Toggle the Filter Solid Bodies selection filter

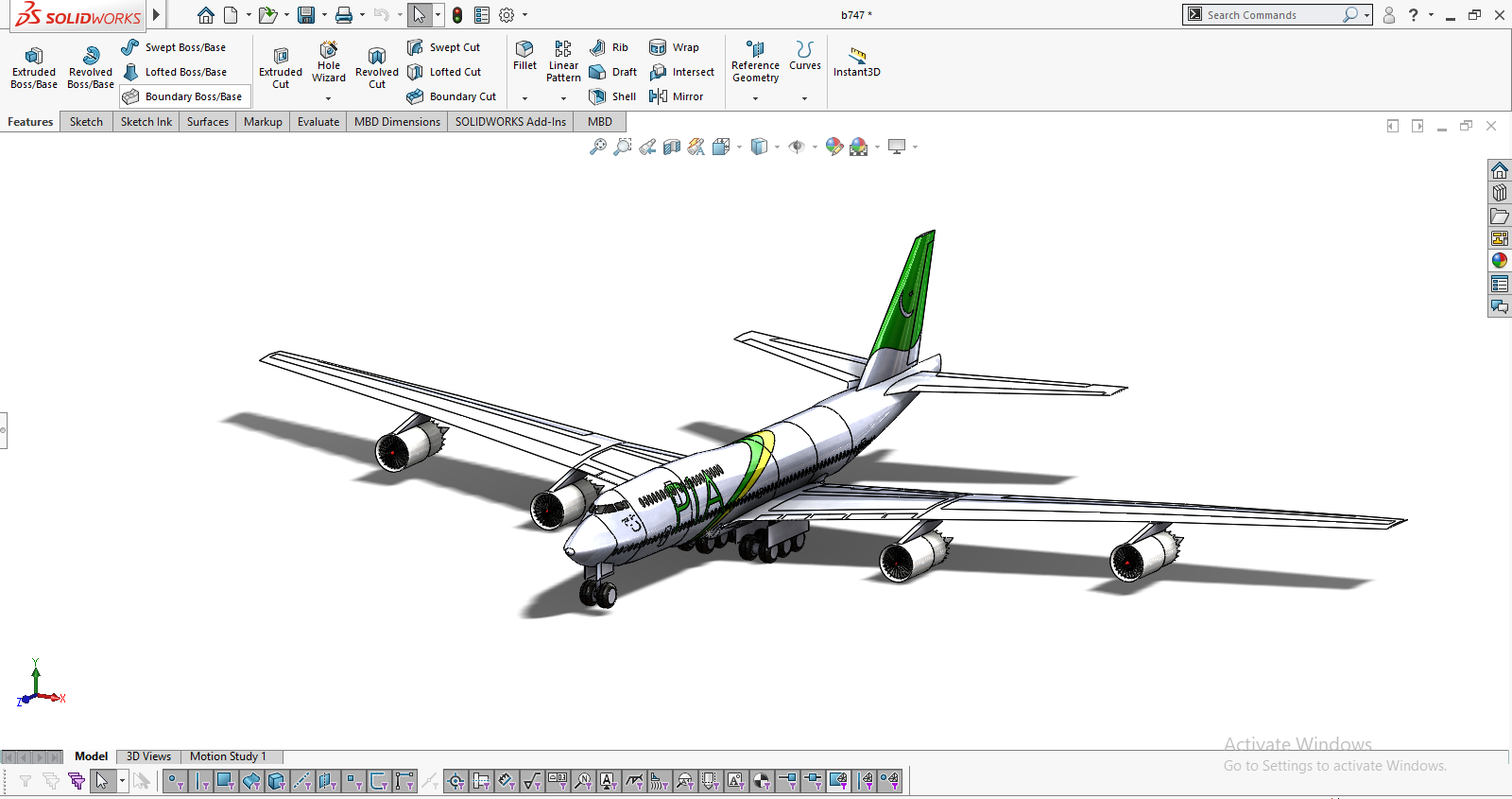(x=277, y=781)
